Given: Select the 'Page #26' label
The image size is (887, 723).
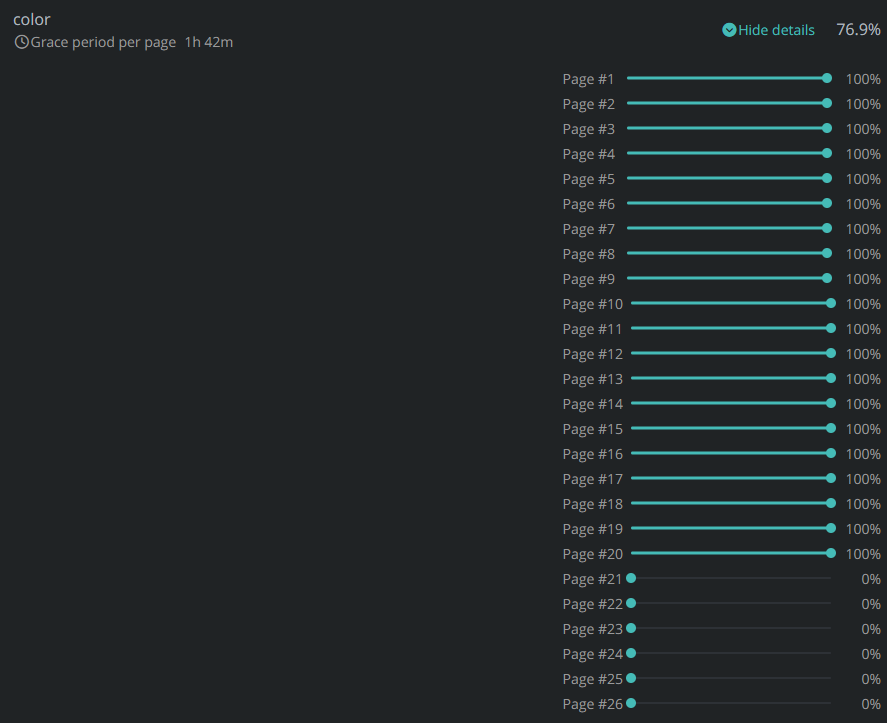Looking at the screenshot, I should click(592, 704).
